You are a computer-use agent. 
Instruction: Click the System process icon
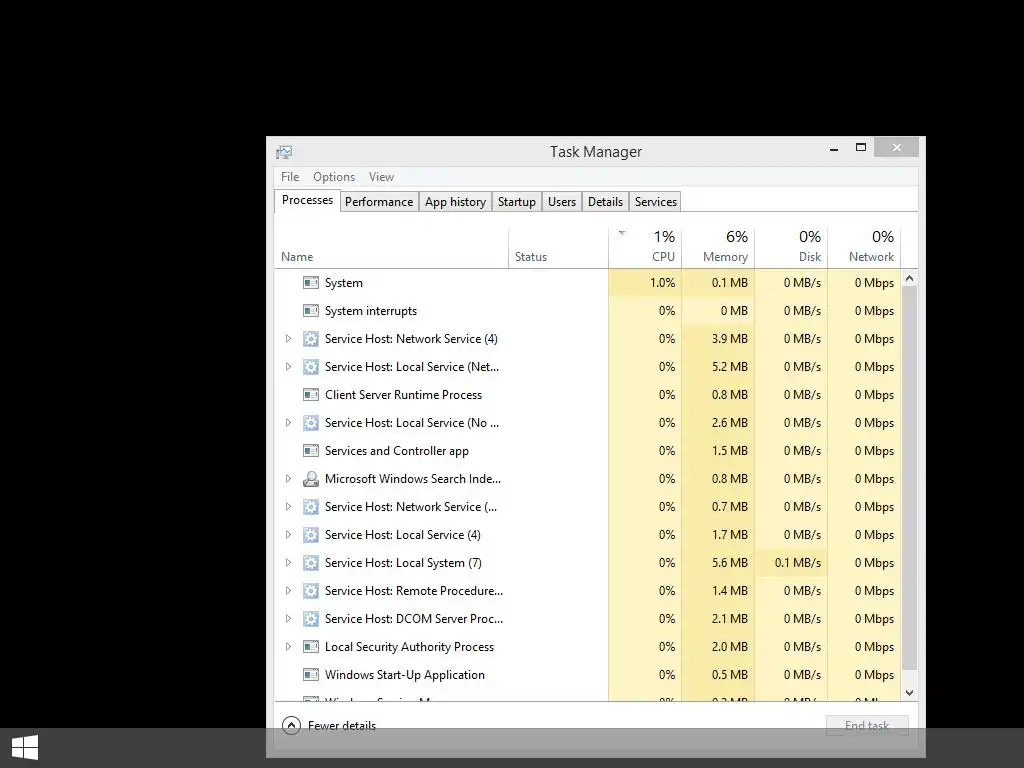click(x=311, y=283)
